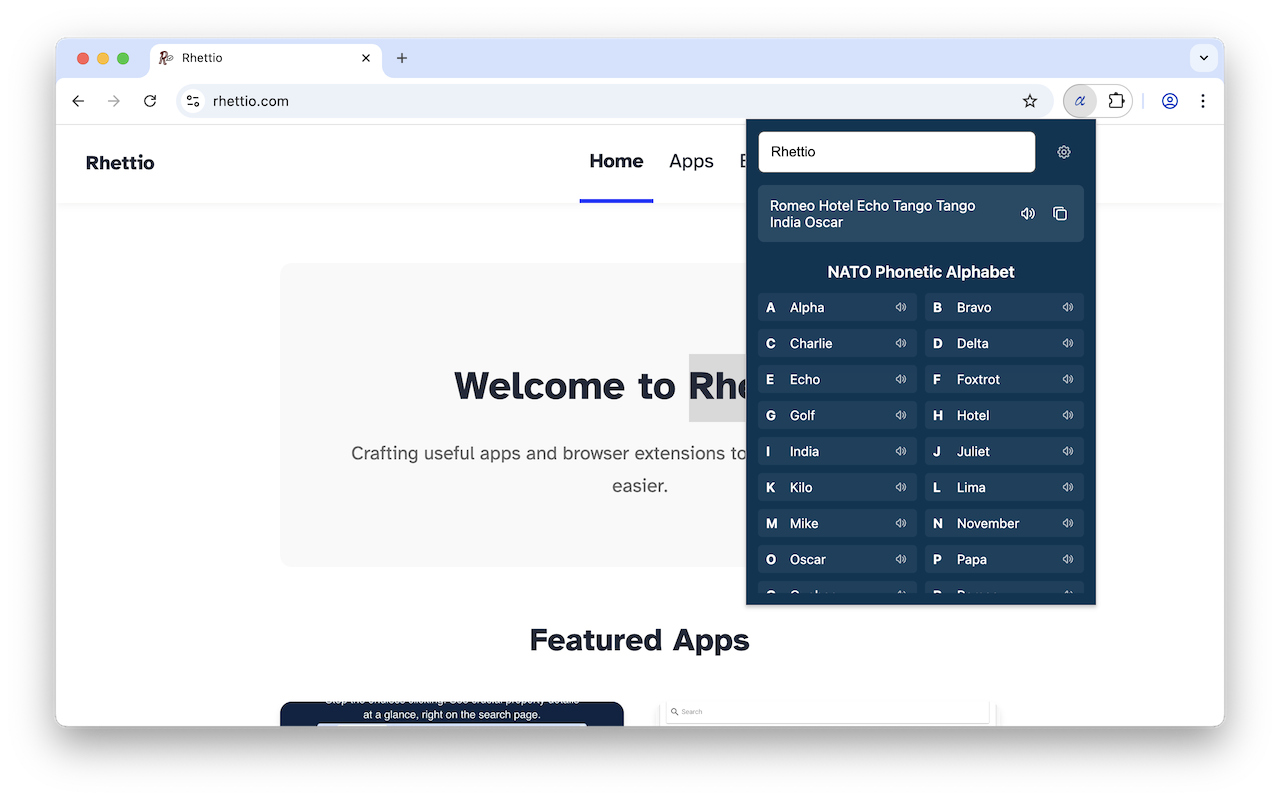Navigate to the Apps page

pos(691,161)
